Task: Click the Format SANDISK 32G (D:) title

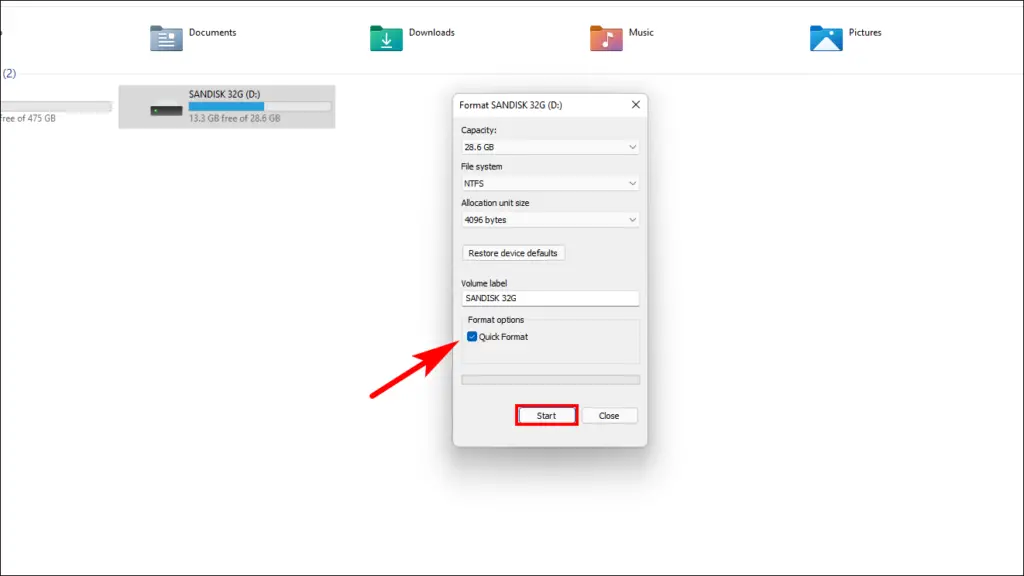Action: click(511, 104)
